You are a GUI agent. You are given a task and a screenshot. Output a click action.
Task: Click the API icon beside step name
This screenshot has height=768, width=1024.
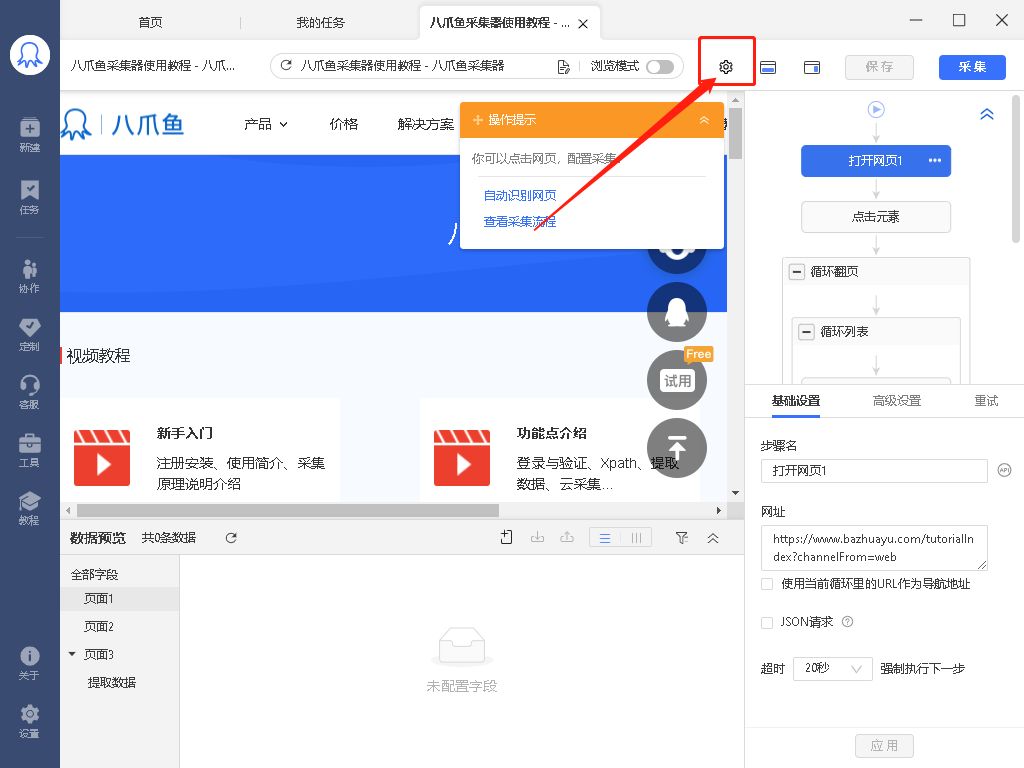(x=1004, y=470)
